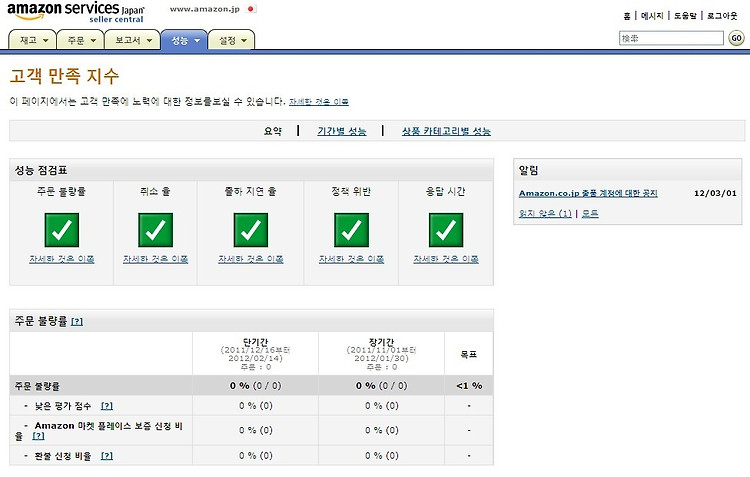750x477 pixels.
Task: Click the green checkmark under 주문 불량률
Action: click(x=62, y=230)
